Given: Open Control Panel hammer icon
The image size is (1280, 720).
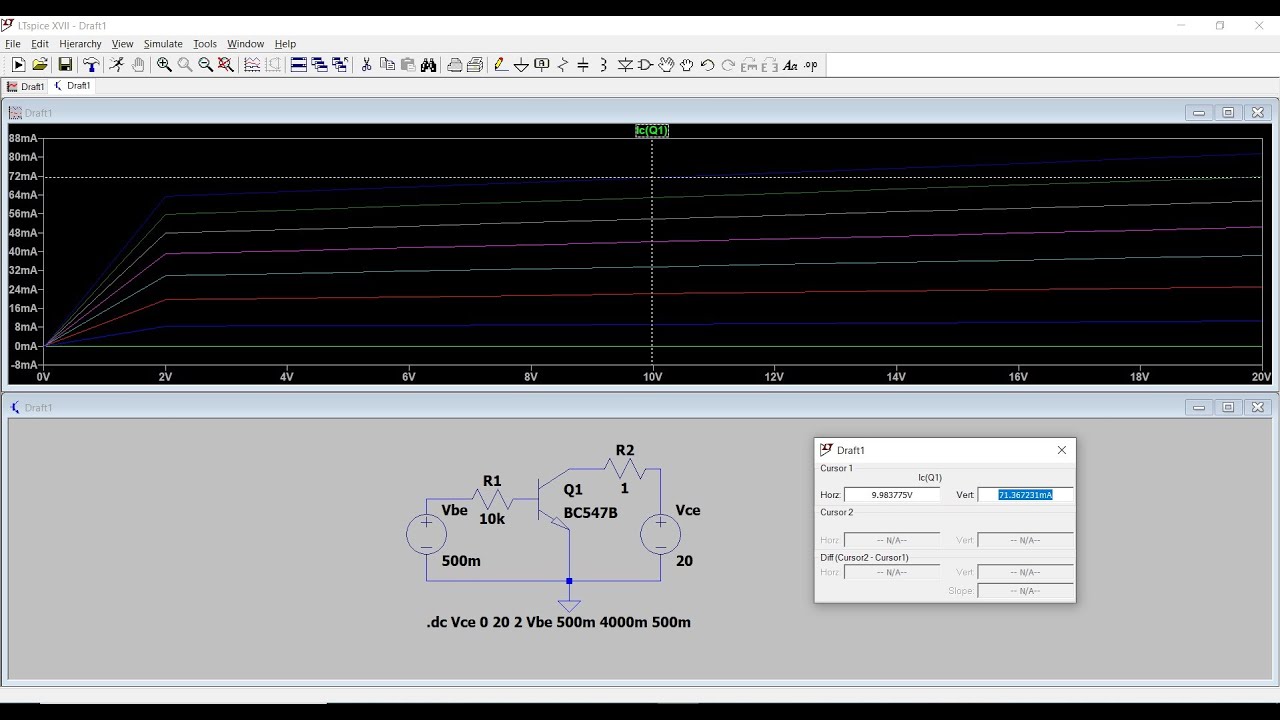Looking at the screenshot, I should tap(91, 65).
